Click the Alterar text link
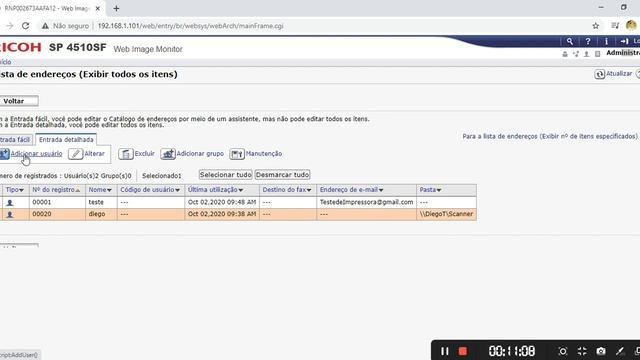 pos(94,154)
